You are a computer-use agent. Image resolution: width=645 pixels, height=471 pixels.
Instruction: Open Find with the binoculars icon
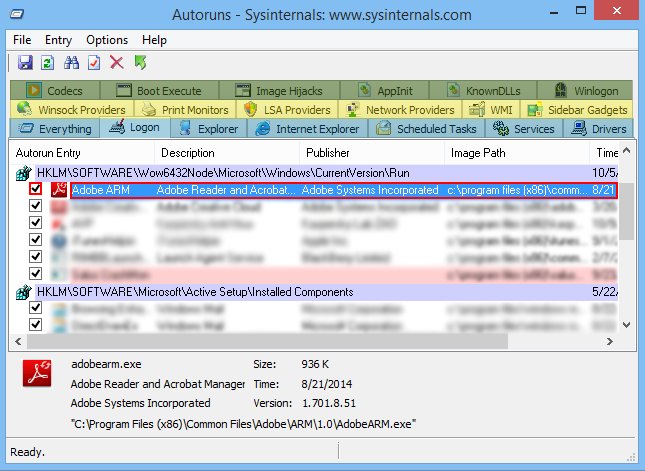(71, 63)
